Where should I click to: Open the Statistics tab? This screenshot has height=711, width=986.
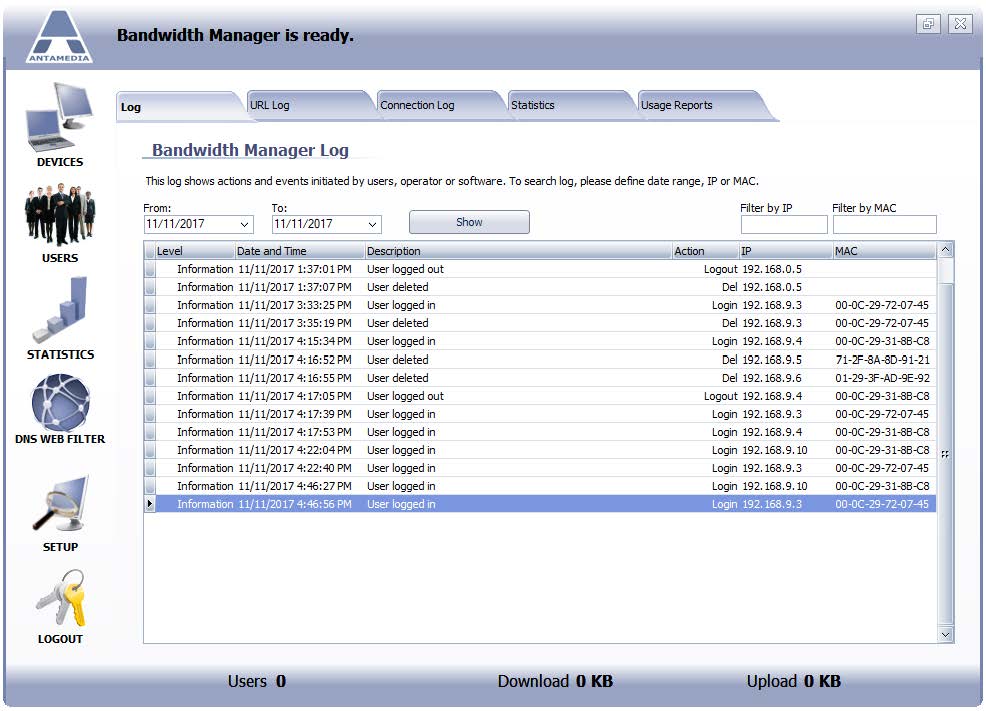[570, 105]
